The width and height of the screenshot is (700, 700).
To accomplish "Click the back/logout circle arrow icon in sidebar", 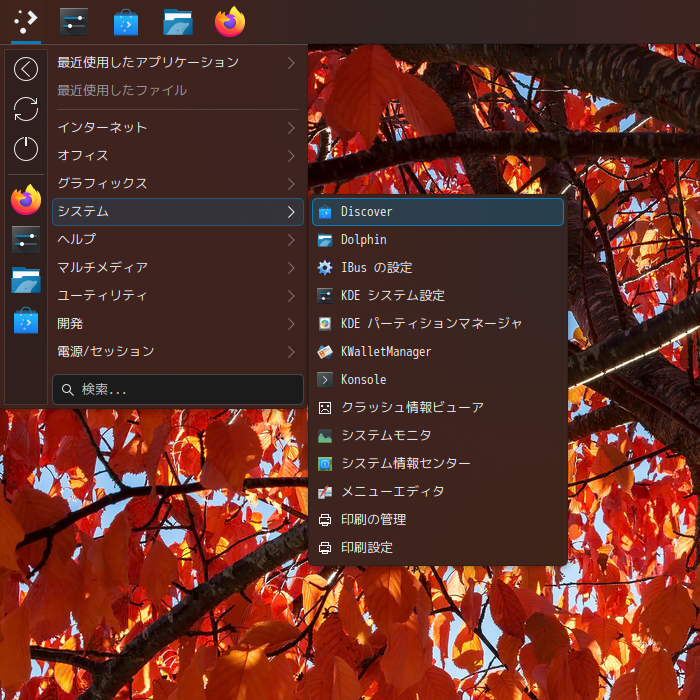I will pyautogui.click(x=26, y=69).
